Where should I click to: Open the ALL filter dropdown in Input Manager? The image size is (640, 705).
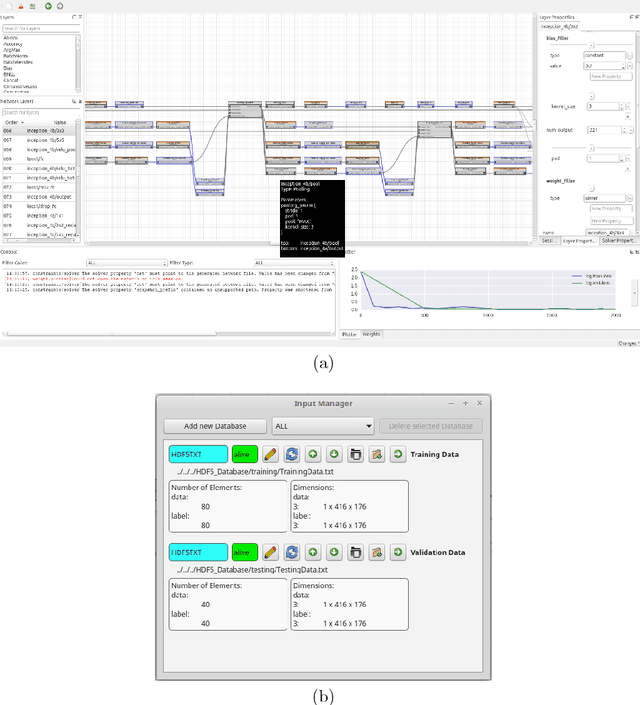(x=322, y=426)
